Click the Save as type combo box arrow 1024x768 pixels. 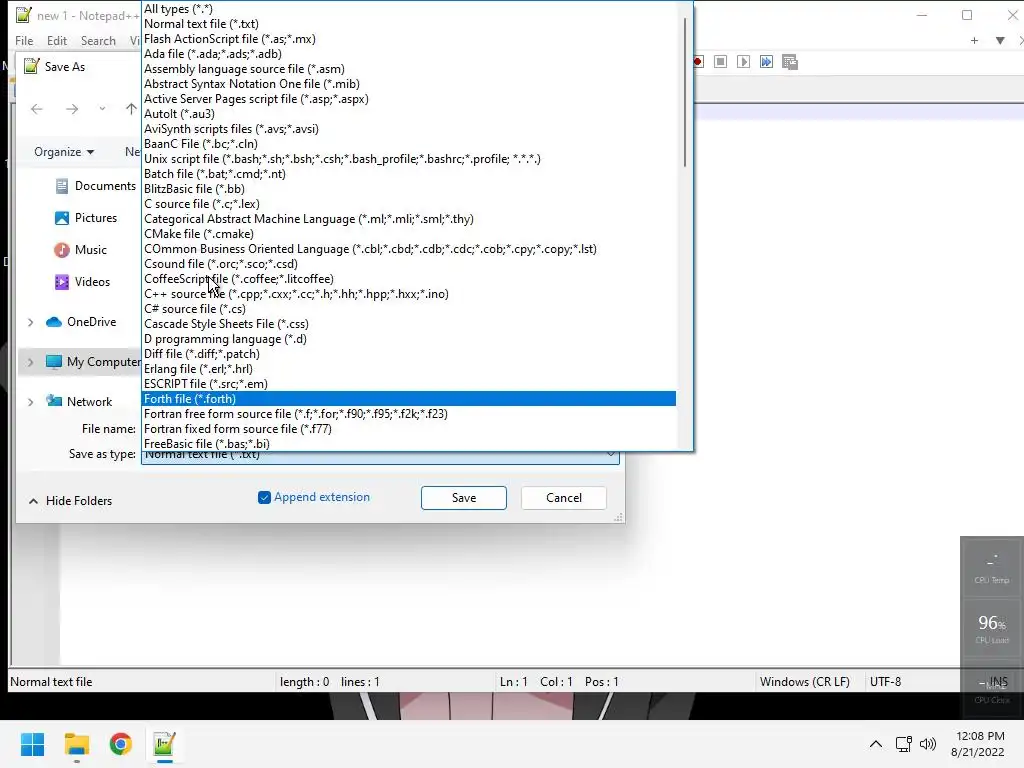tap(610, 455)
